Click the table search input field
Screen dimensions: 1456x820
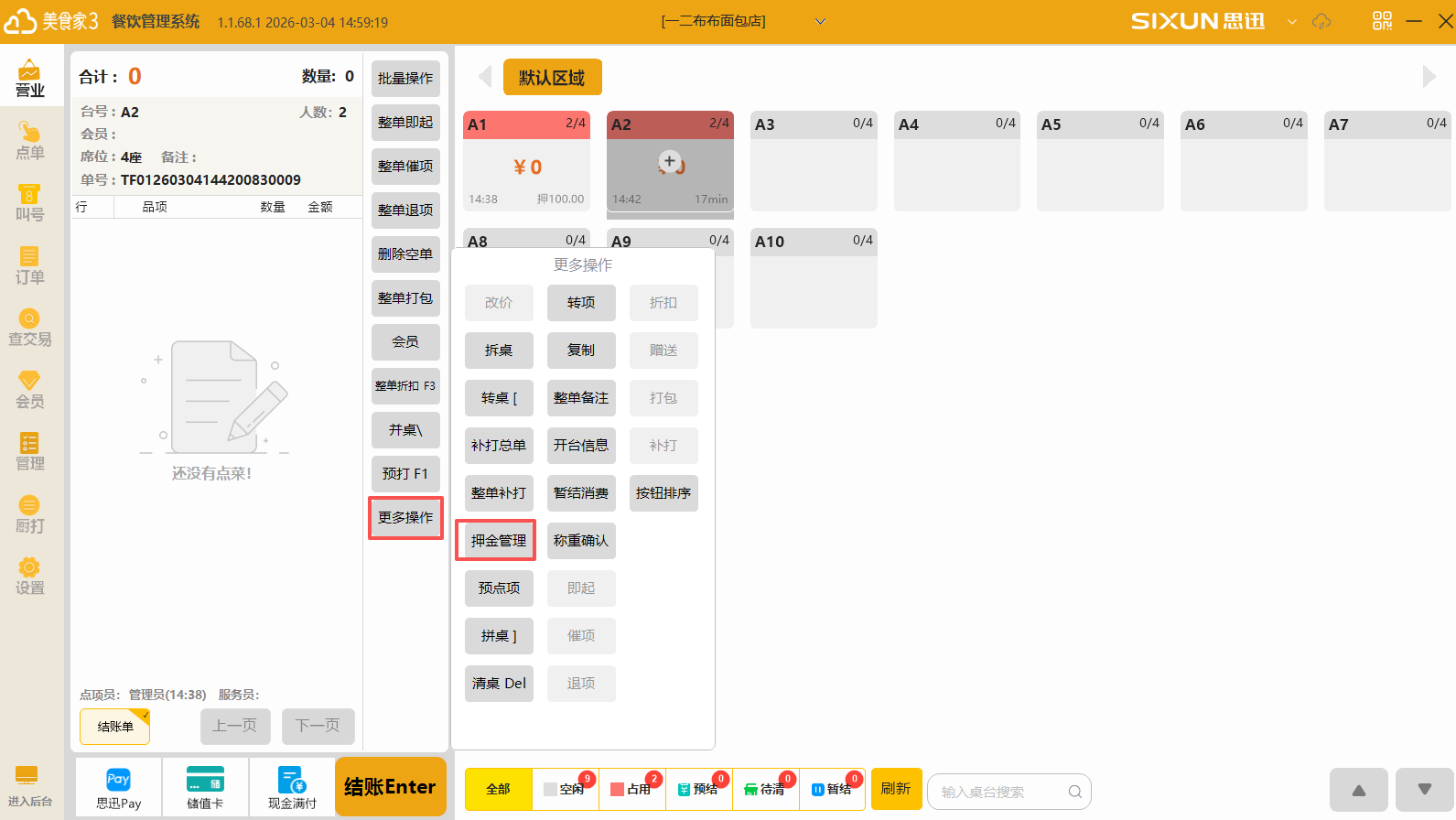click(x=1002, y=792)
